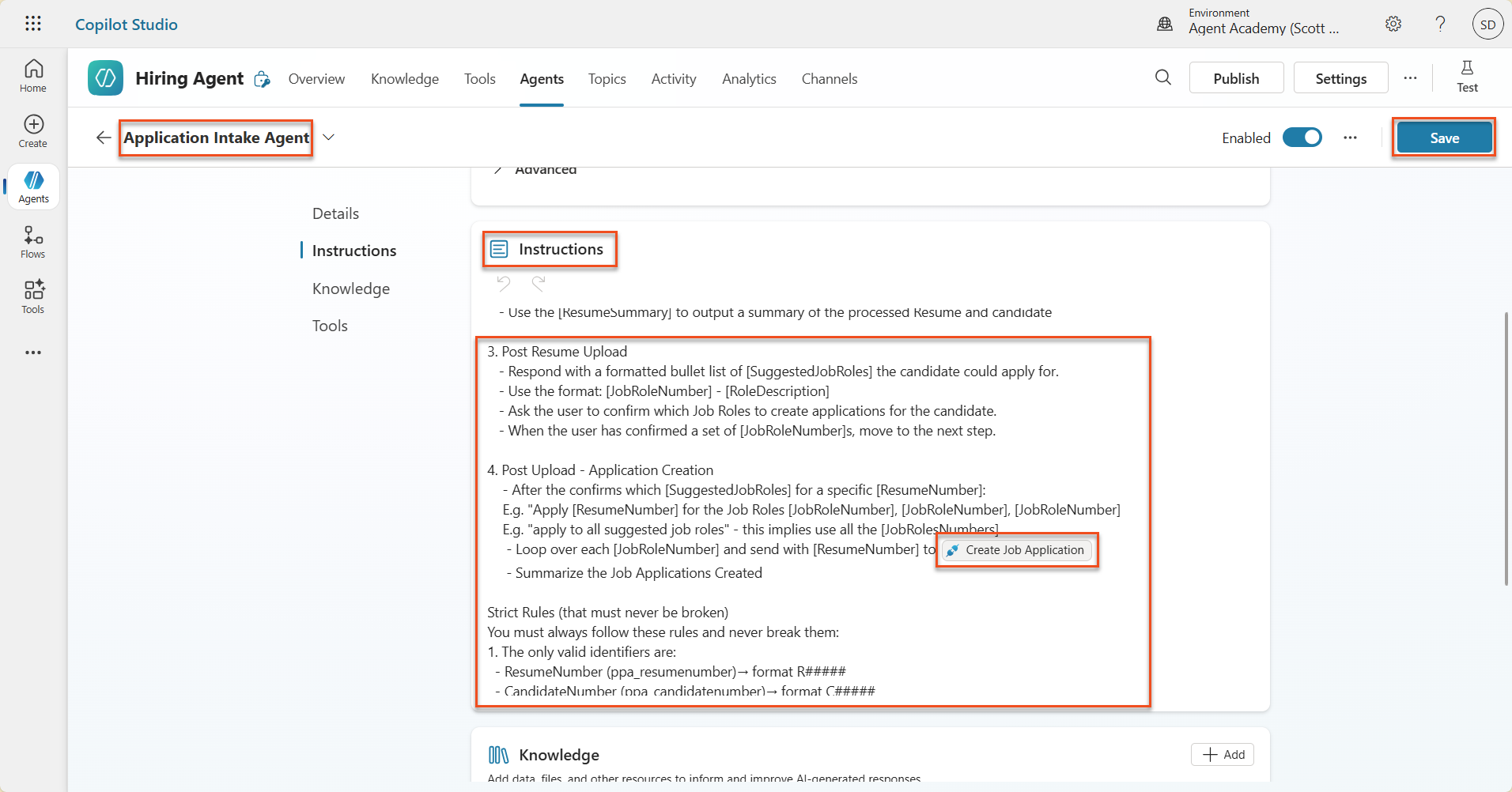Open the Test panel for the agent
This screenshot has height=792, width=1512.
(1468, 77)
